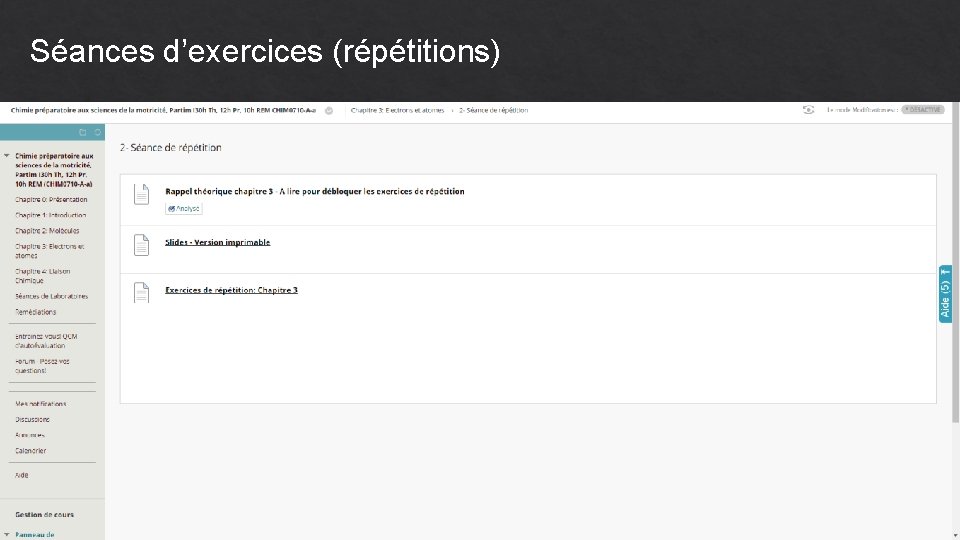Click the round icon after the course title
This screenshot has height=540, width=960.
[329, 110]
